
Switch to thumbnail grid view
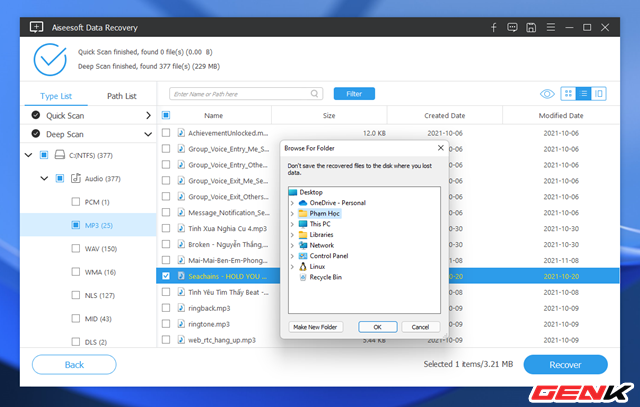pos(568,93)
